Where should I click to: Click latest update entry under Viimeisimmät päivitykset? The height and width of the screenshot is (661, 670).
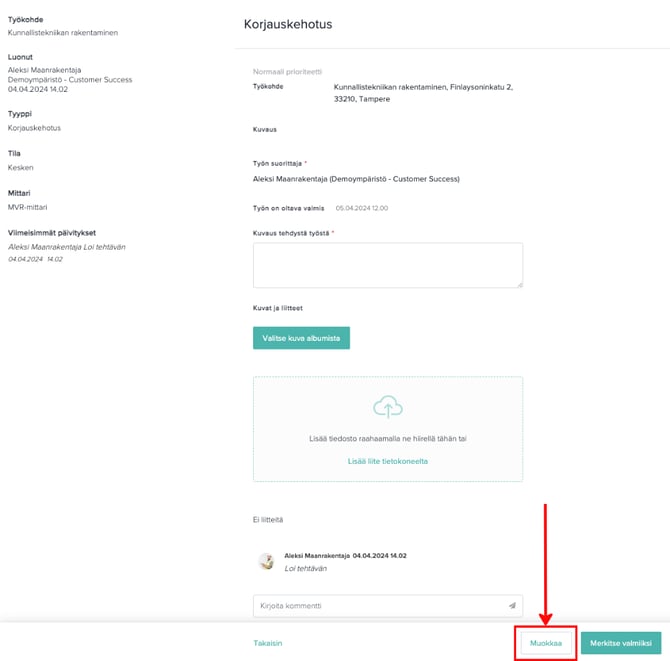click(67, 246)
